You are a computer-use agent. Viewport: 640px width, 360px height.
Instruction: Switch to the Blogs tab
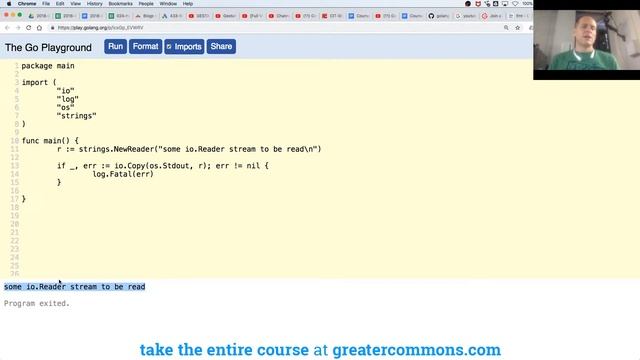point(145,16)
